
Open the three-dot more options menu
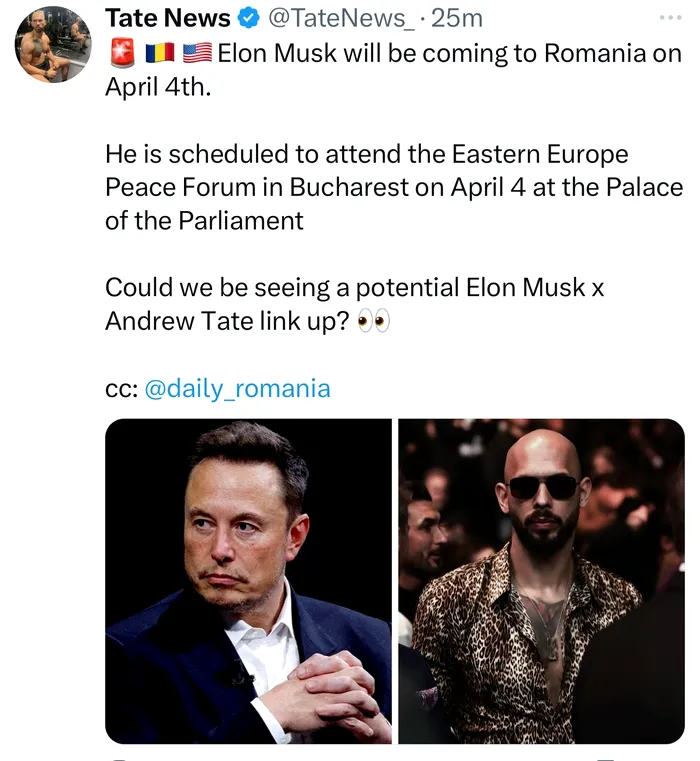click(x=670, y=18)
